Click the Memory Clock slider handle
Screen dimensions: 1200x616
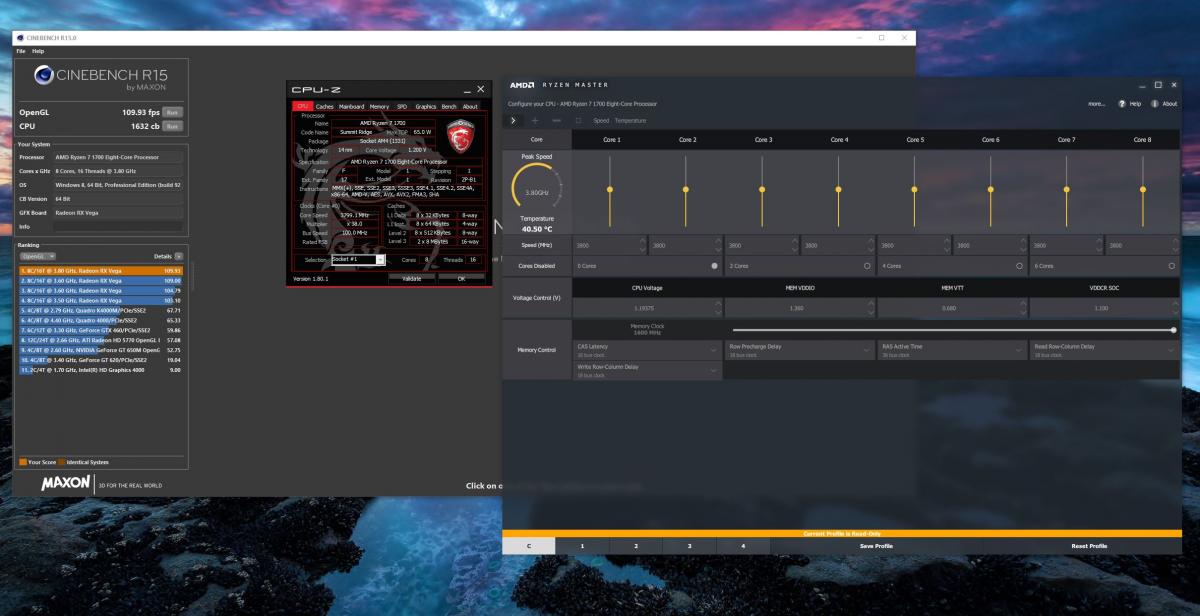click(x=1174, y=329)
